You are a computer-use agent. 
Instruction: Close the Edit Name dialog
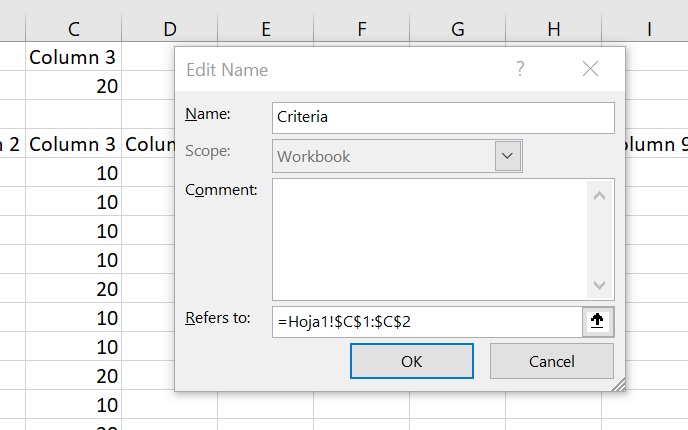pos(590,69)
